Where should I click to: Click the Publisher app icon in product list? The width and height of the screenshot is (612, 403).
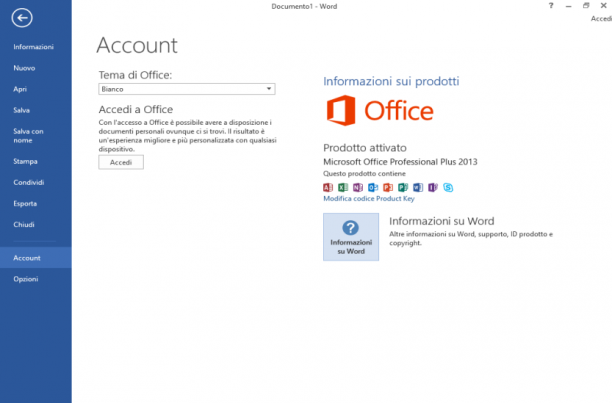tap(403, 188)
